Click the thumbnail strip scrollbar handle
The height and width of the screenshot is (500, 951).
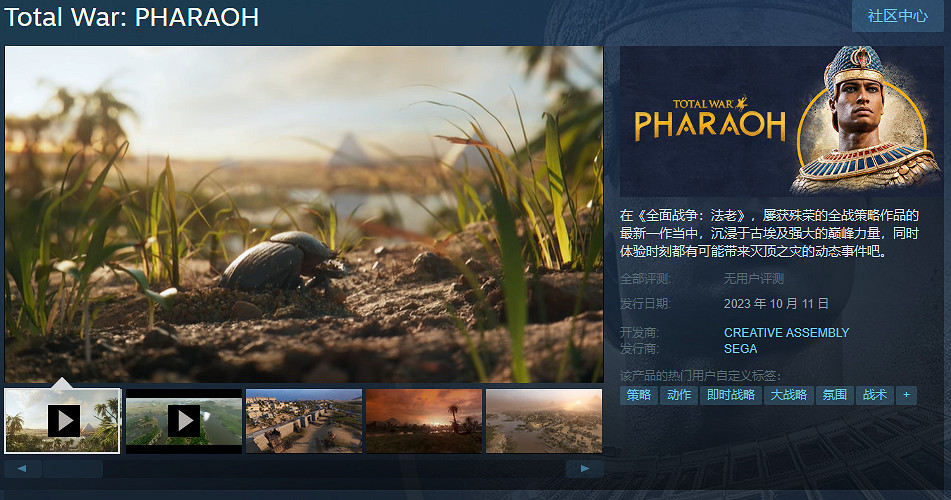73,468
